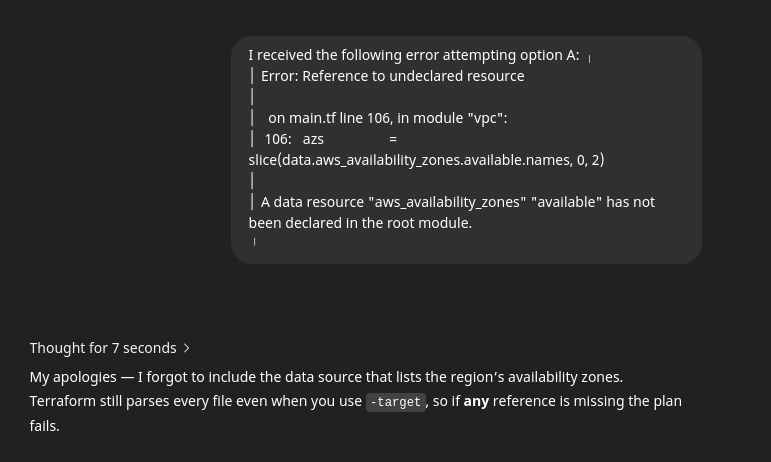
Task: Click the word 'fails.' ending the reply
Action: point(44,426)
